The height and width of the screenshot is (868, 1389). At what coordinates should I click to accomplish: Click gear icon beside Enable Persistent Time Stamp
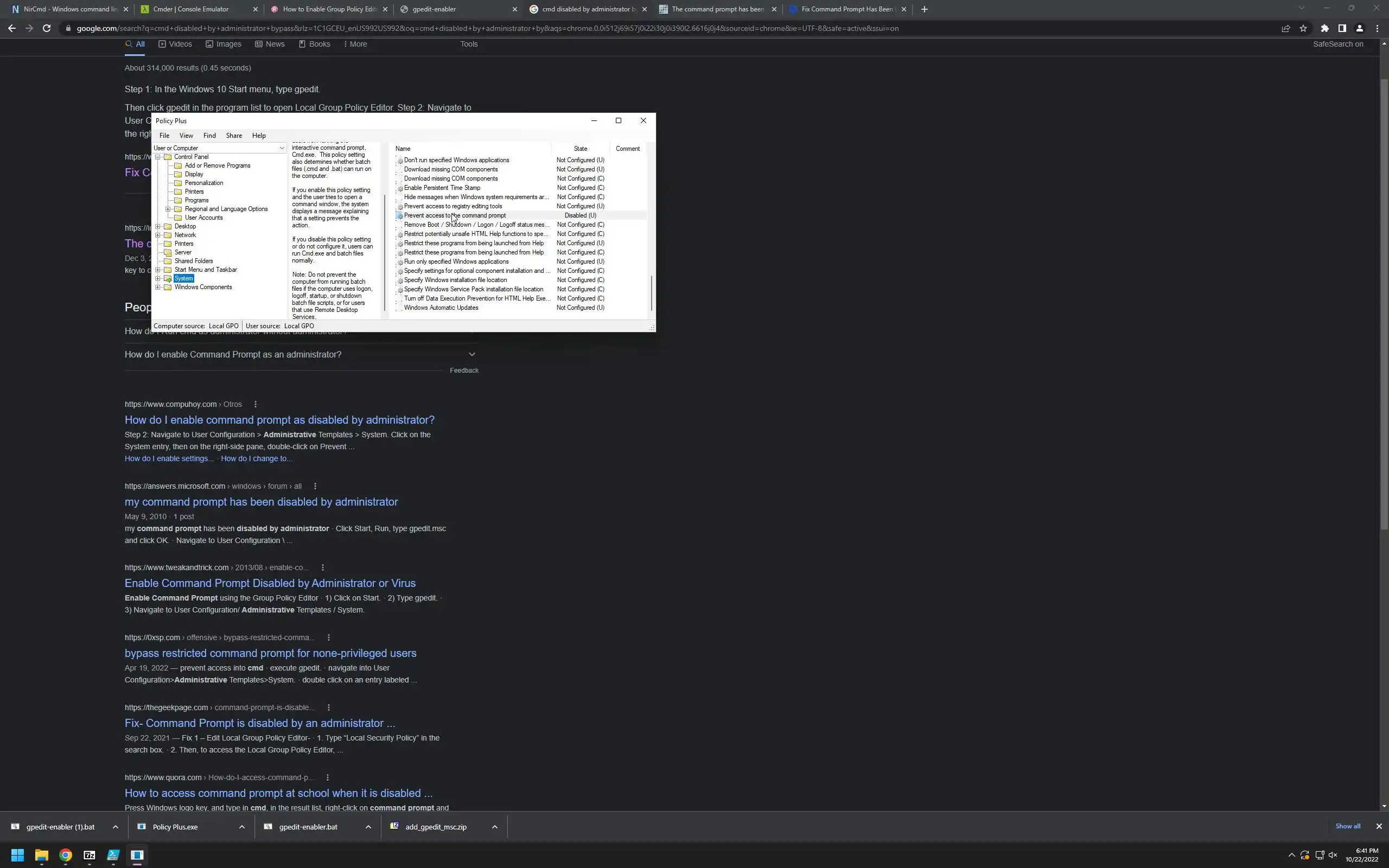tap(400, 188)
